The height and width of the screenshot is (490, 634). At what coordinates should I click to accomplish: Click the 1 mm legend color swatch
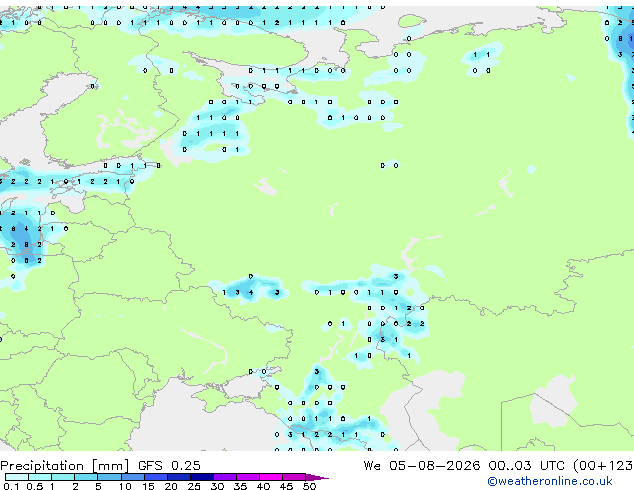pos(63,477)
